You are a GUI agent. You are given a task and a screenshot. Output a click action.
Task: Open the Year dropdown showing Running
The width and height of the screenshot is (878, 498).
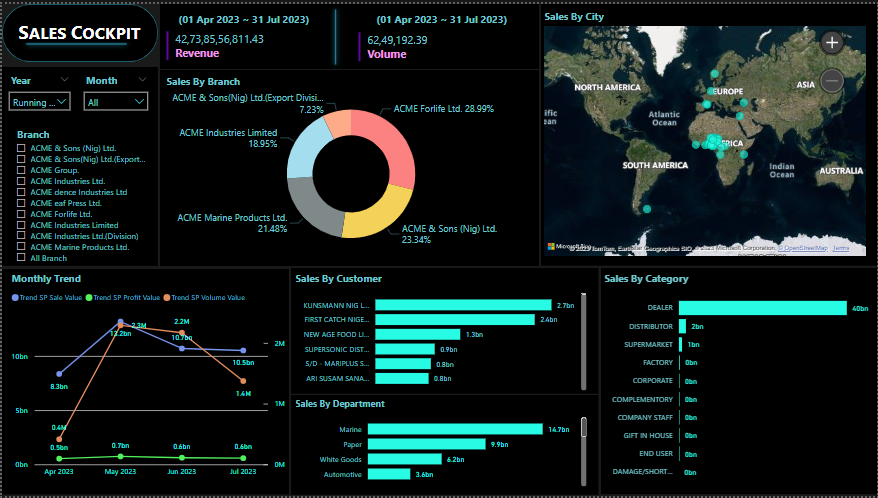[40, 102]
